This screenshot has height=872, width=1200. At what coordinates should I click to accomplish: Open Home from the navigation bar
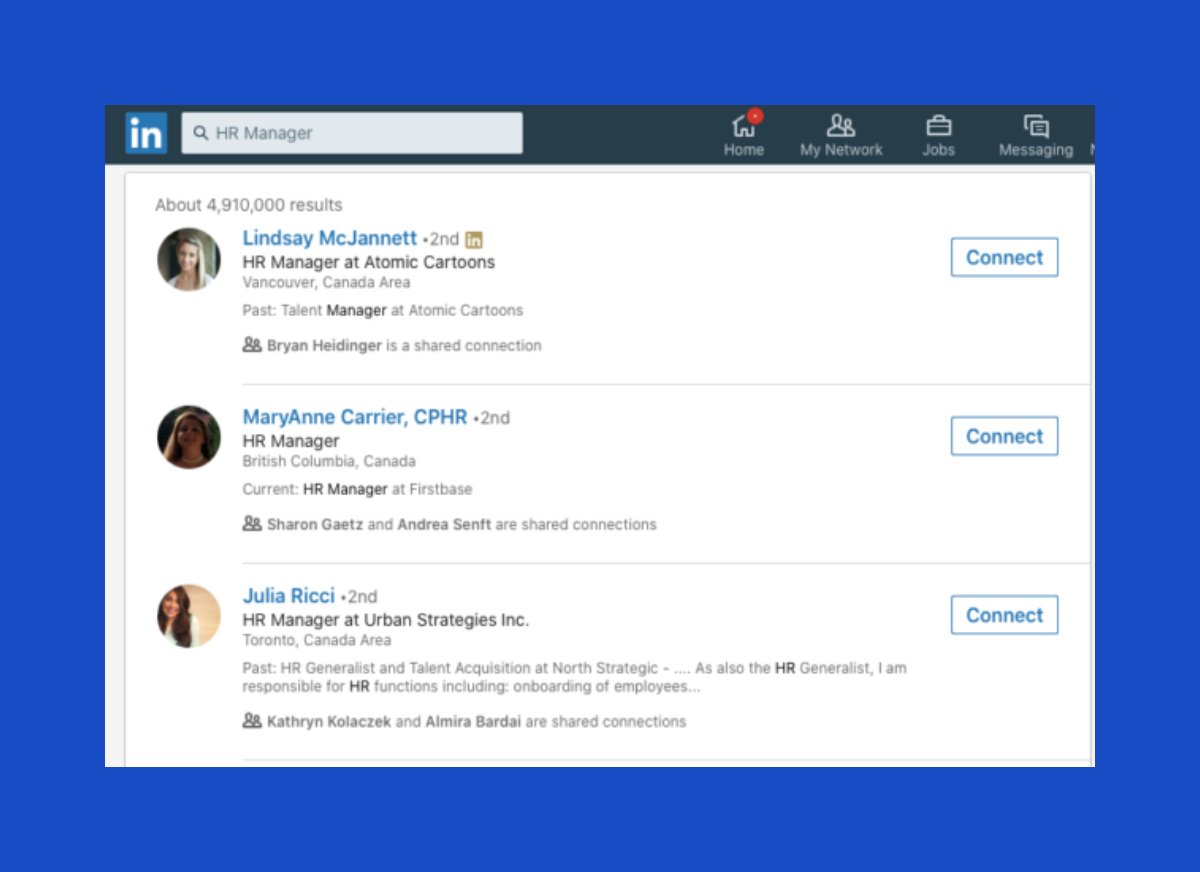(744, 135)
